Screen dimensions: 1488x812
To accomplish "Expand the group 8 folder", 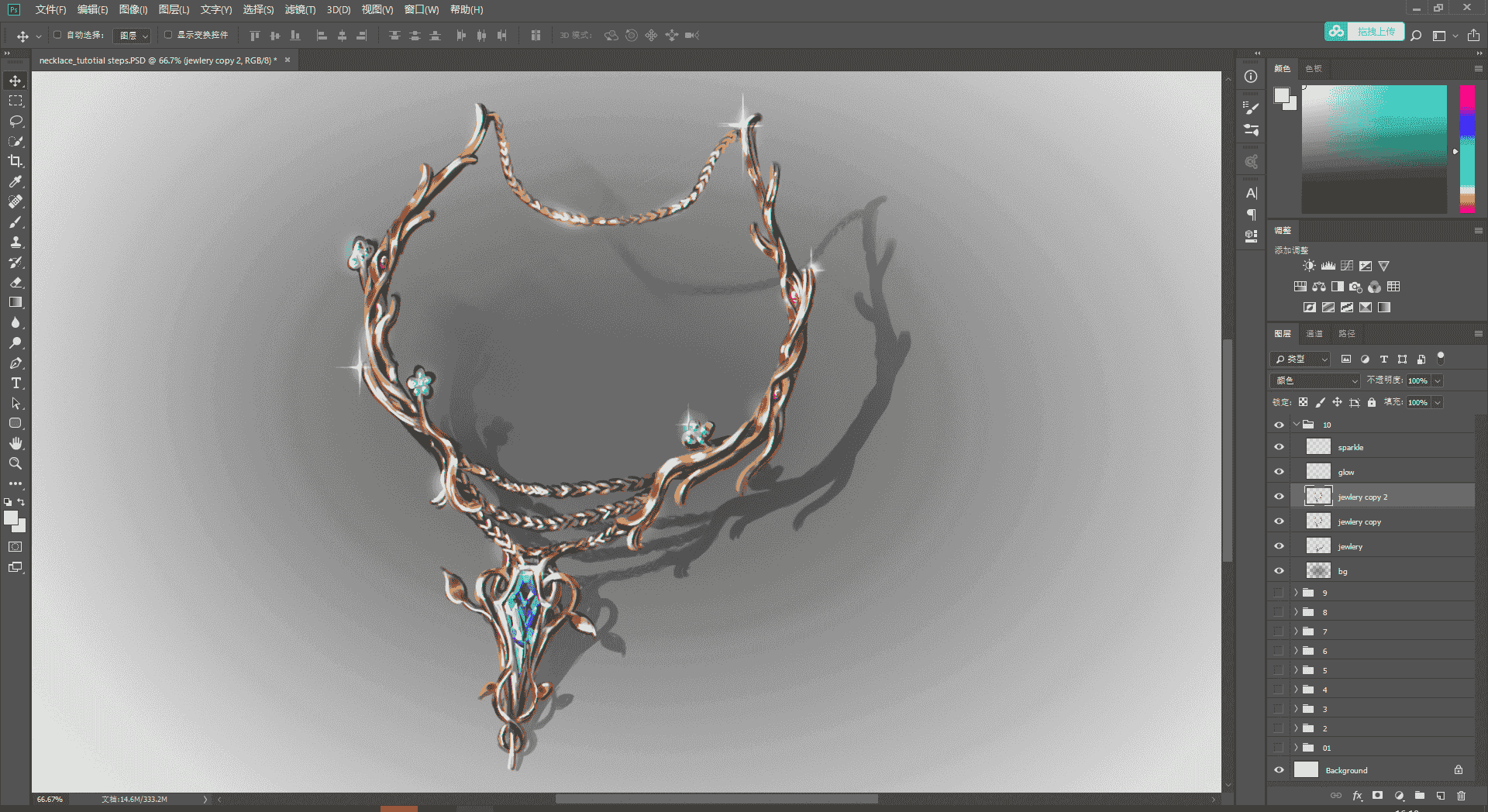I will tap(1296, 612).
